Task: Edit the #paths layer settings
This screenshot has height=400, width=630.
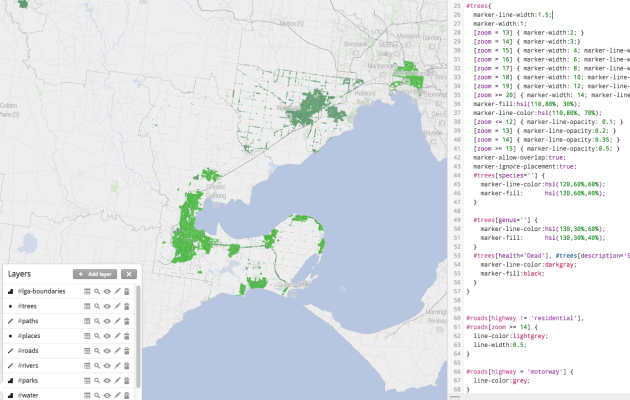Action: [x=117, y=321]
